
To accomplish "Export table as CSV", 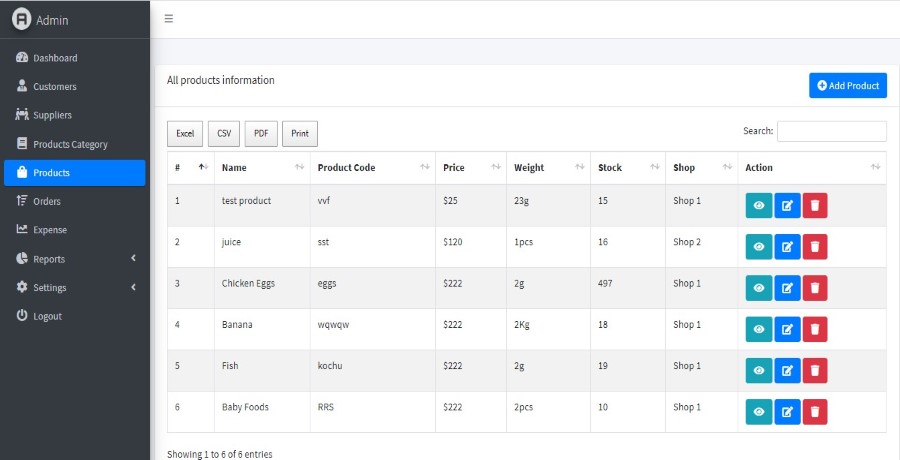I will pyautogui.click(x=224, y=134).
